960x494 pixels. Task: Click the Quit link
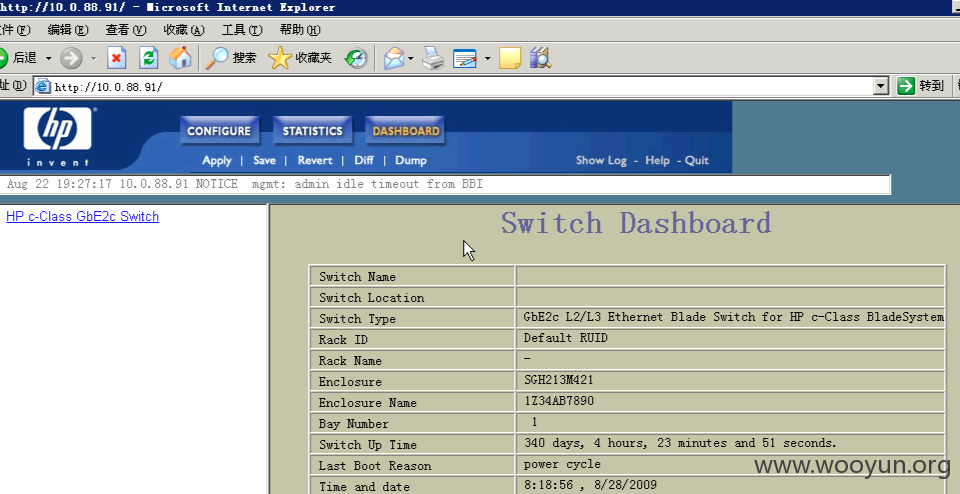click(x=697, y=160)
